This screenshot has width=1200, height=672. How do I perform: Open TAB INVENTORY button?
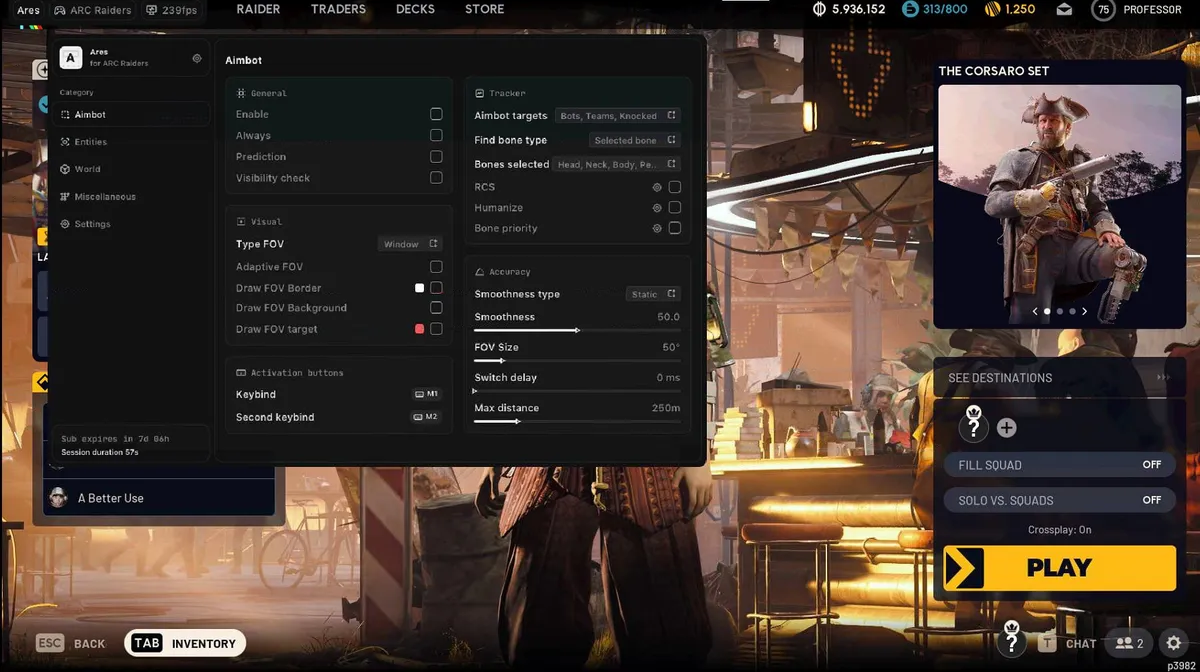click(185, 643)
